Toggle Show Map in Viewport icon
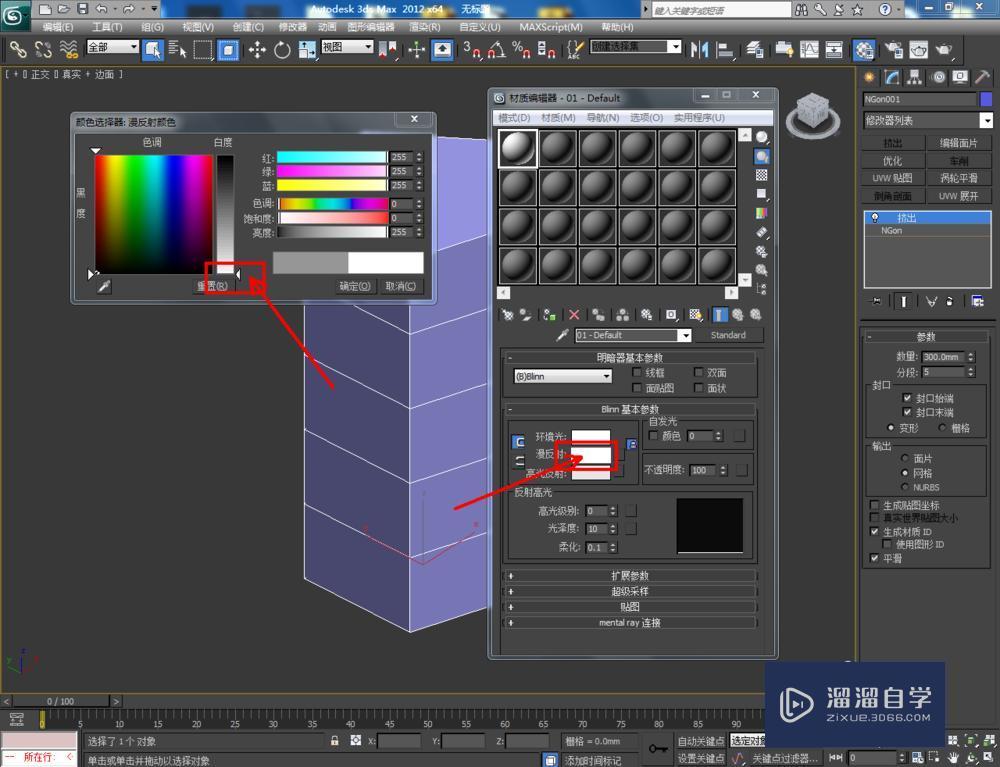Viewport: 1000px width, 767px height. click(x=695, y=314)
